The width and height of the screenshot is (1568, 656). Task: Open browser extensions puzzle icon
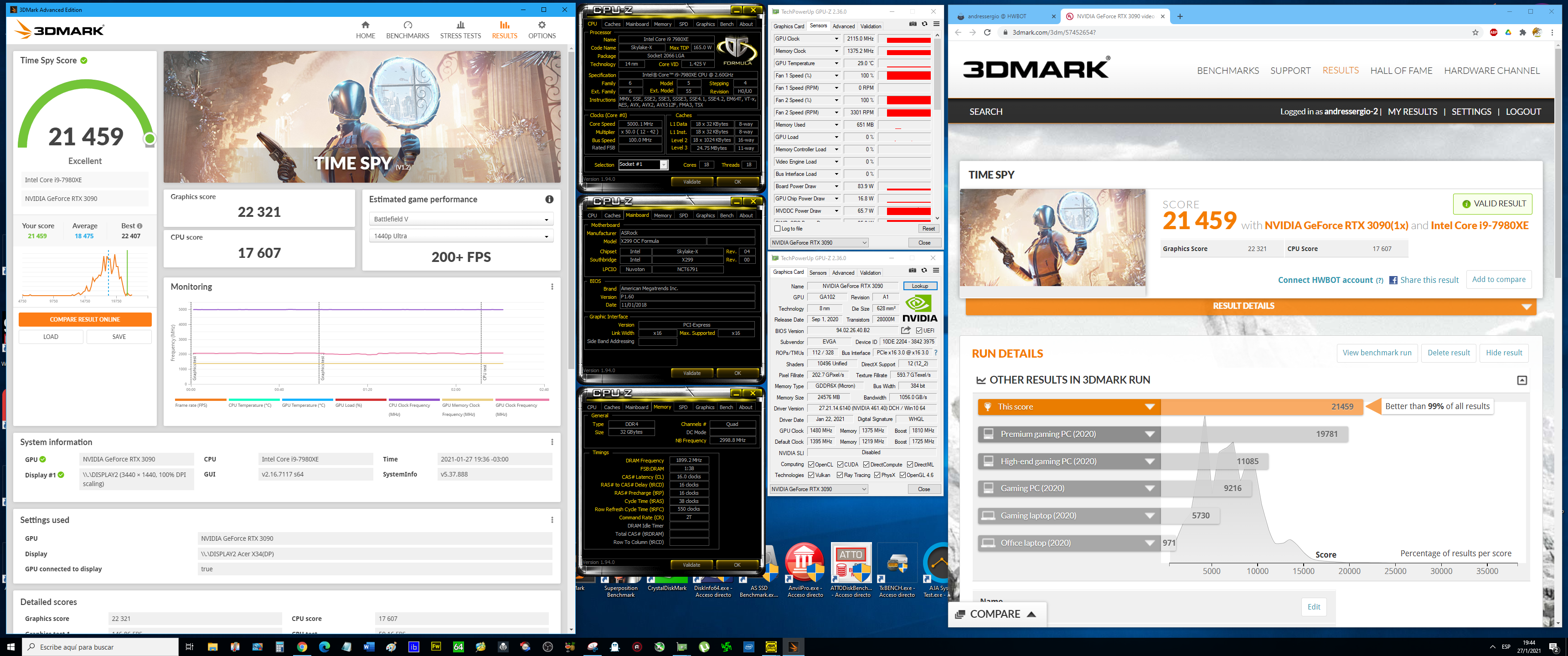pyautogui.click(x=1522, y=32)
